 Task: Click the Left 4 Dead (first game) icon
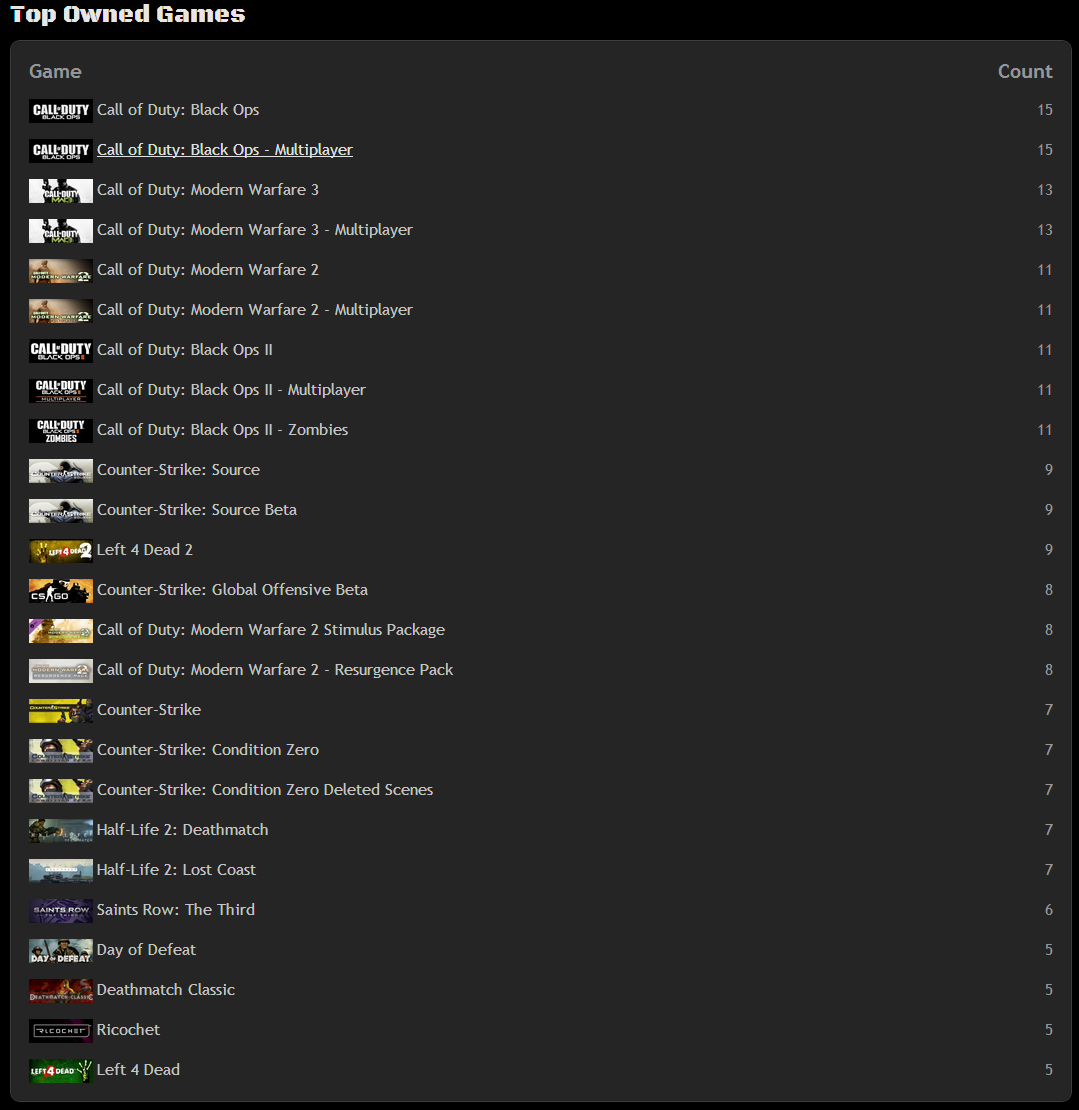tap(61, 1070)
